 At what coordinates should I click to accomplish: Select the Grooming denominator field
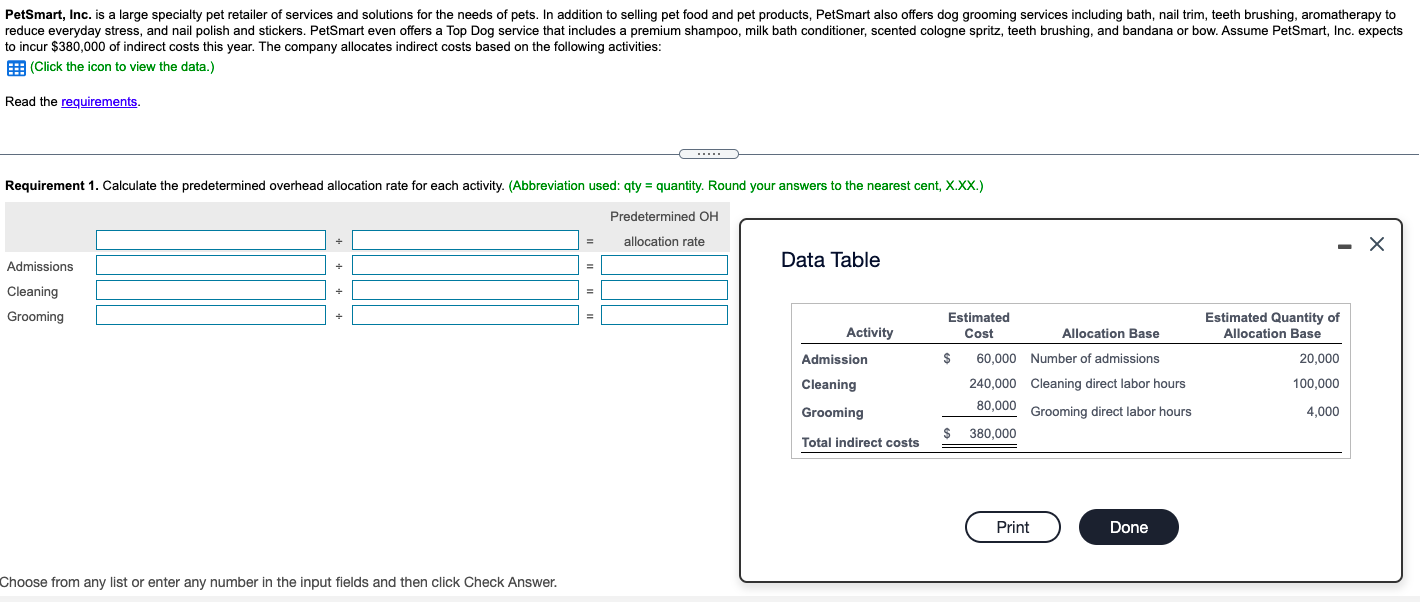pyautogui.click(x=466, y=315)
